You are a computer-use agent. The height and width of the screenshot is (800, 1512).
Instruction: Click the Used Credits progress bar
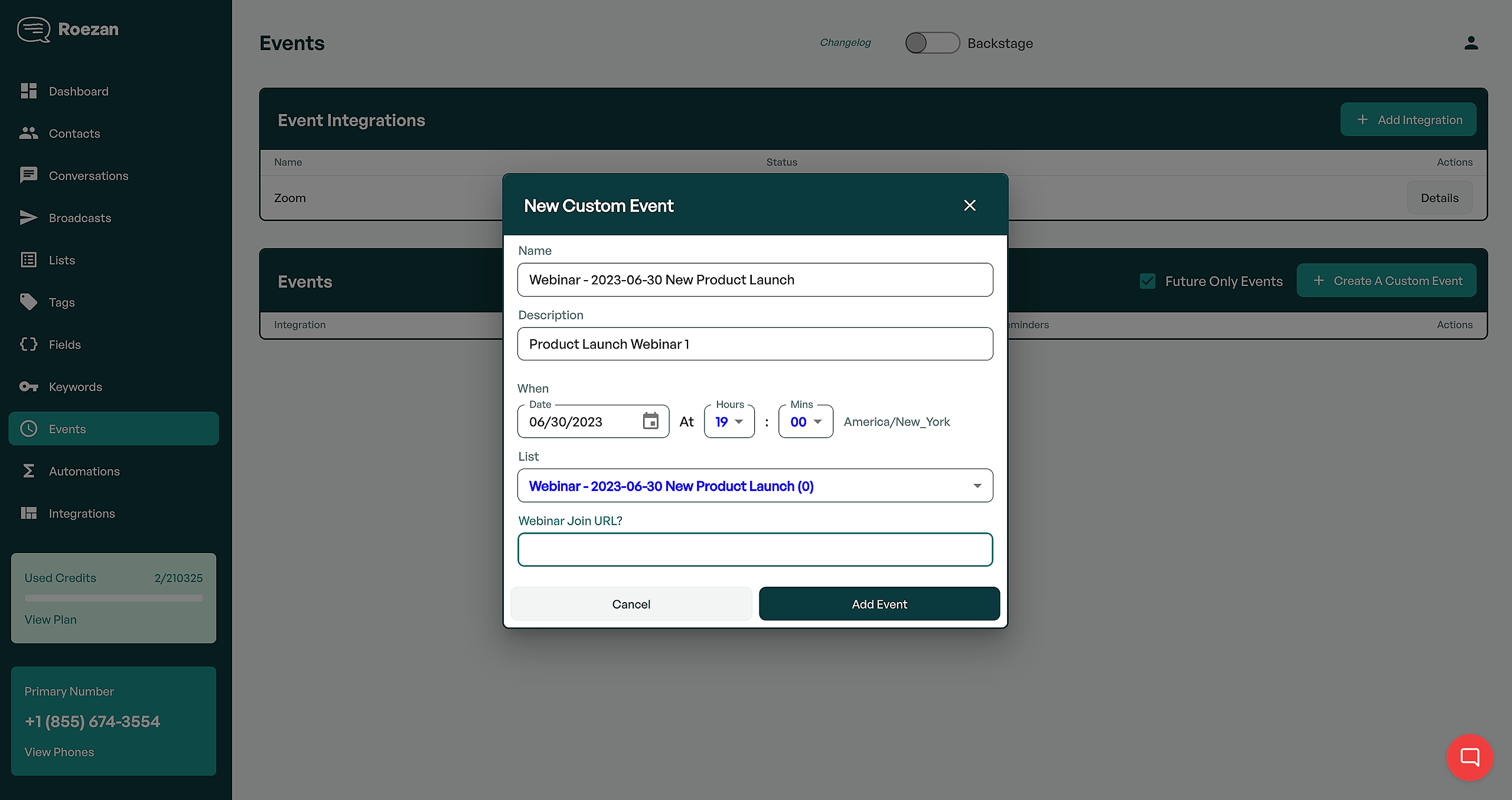pyautogui.click(x=113, y=598)
